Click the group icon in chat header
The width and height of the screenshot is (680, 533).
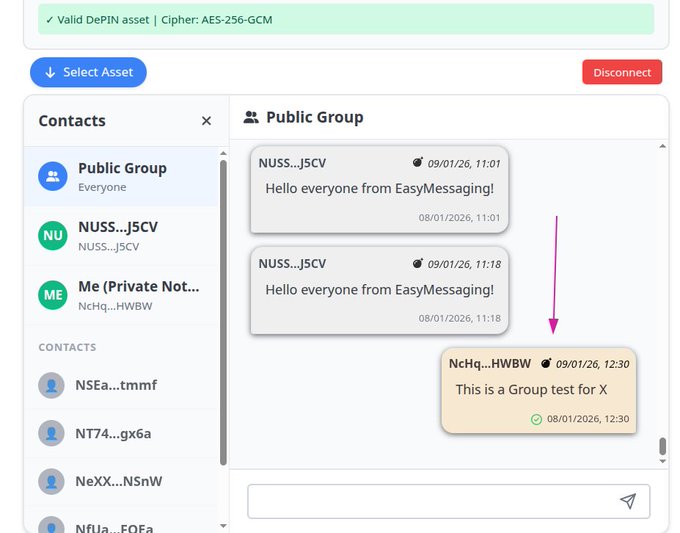[x=251, y=117]
